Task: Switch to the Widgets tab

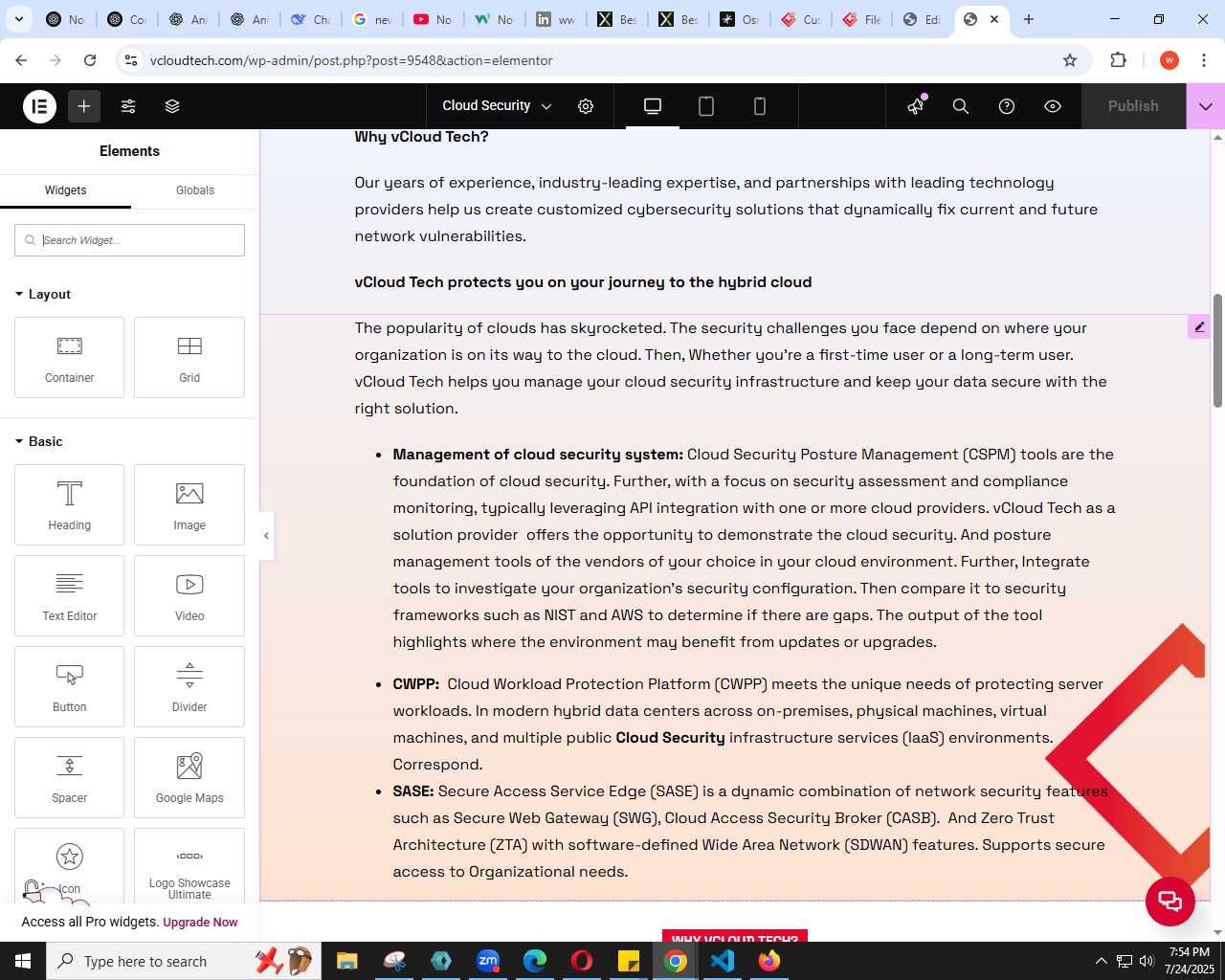Action: pos(65,190)
